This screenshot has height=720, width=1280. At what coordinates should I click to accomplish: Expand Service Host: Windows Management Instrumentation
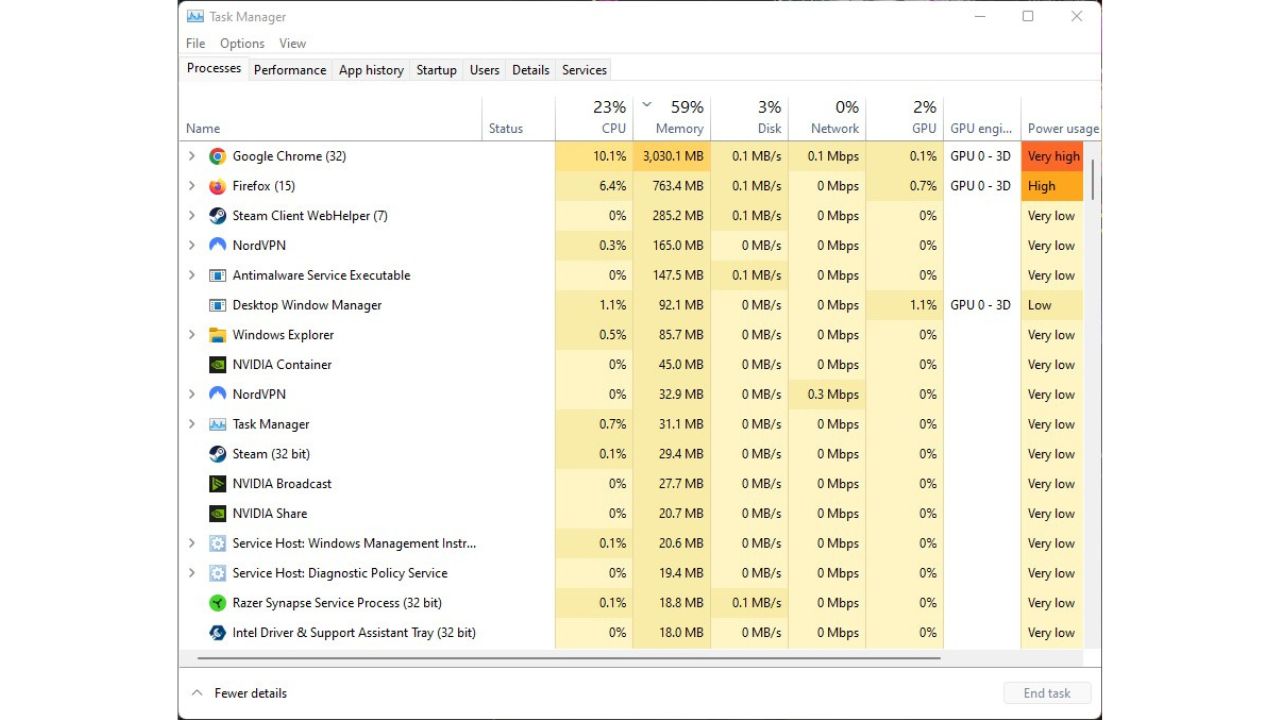tap(192, 543)
